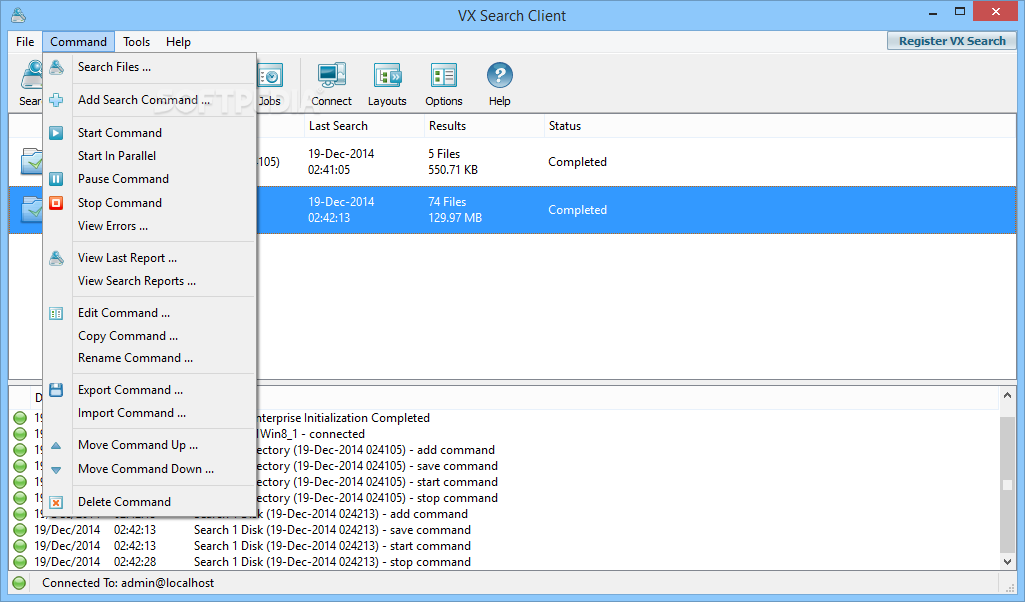Click the Register VX Search button
This screenshot has width=1025, height=602.
(x=952, y=41)
